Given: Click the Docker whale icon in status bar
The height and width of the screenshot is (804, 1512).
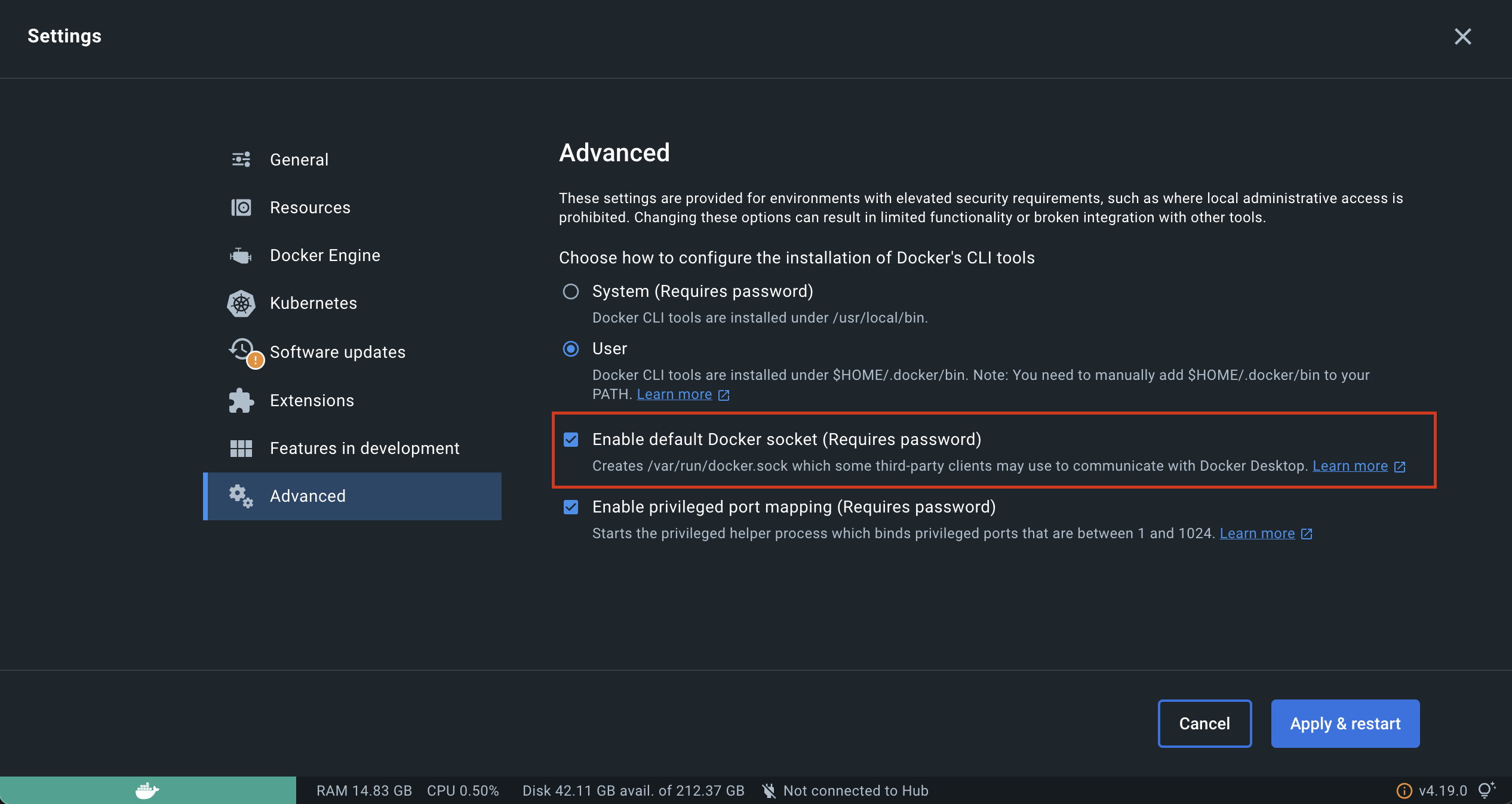Looking at the screenshot, I should click(147, 791).
